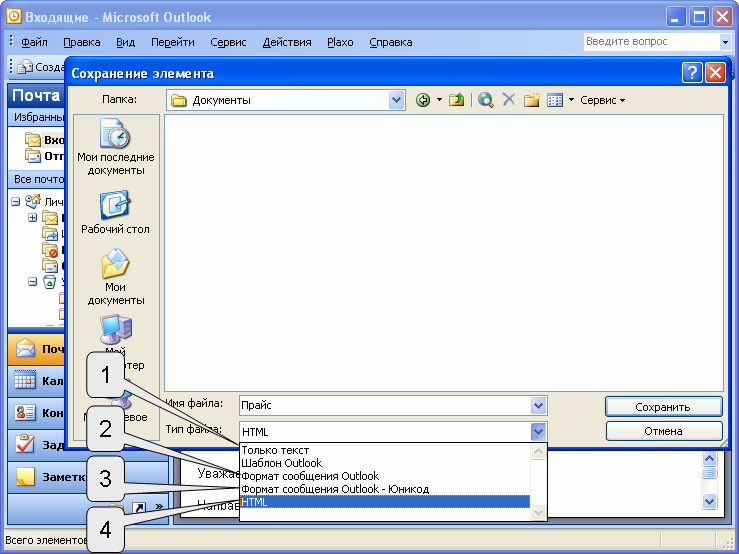The image size is (739, 554).
Task: Open the 'Рабочий стол' location
Action: (115, 212)
